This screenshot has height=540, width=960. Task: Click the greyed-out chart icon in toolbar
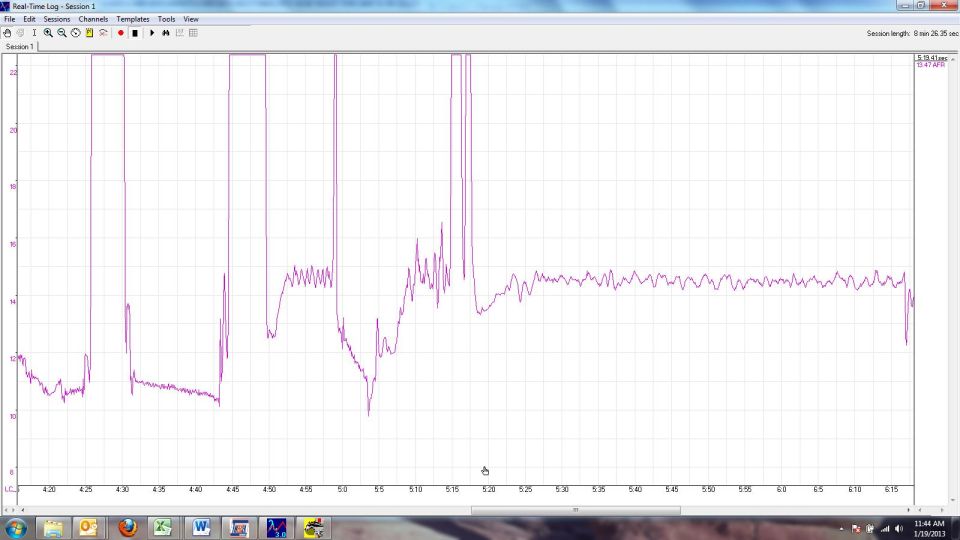pyautogui.click(x=179, y=33)
